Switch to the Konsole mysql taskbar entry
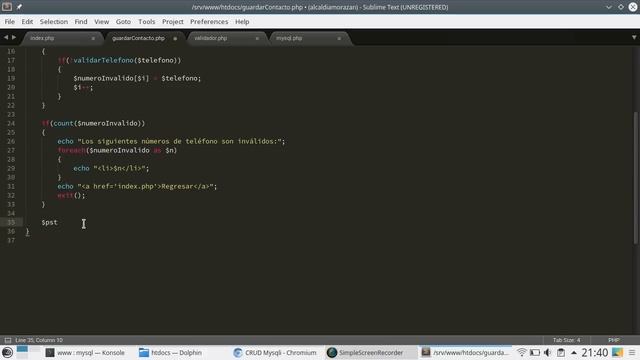The image size is (640, 360). click(x=84, y=353)
